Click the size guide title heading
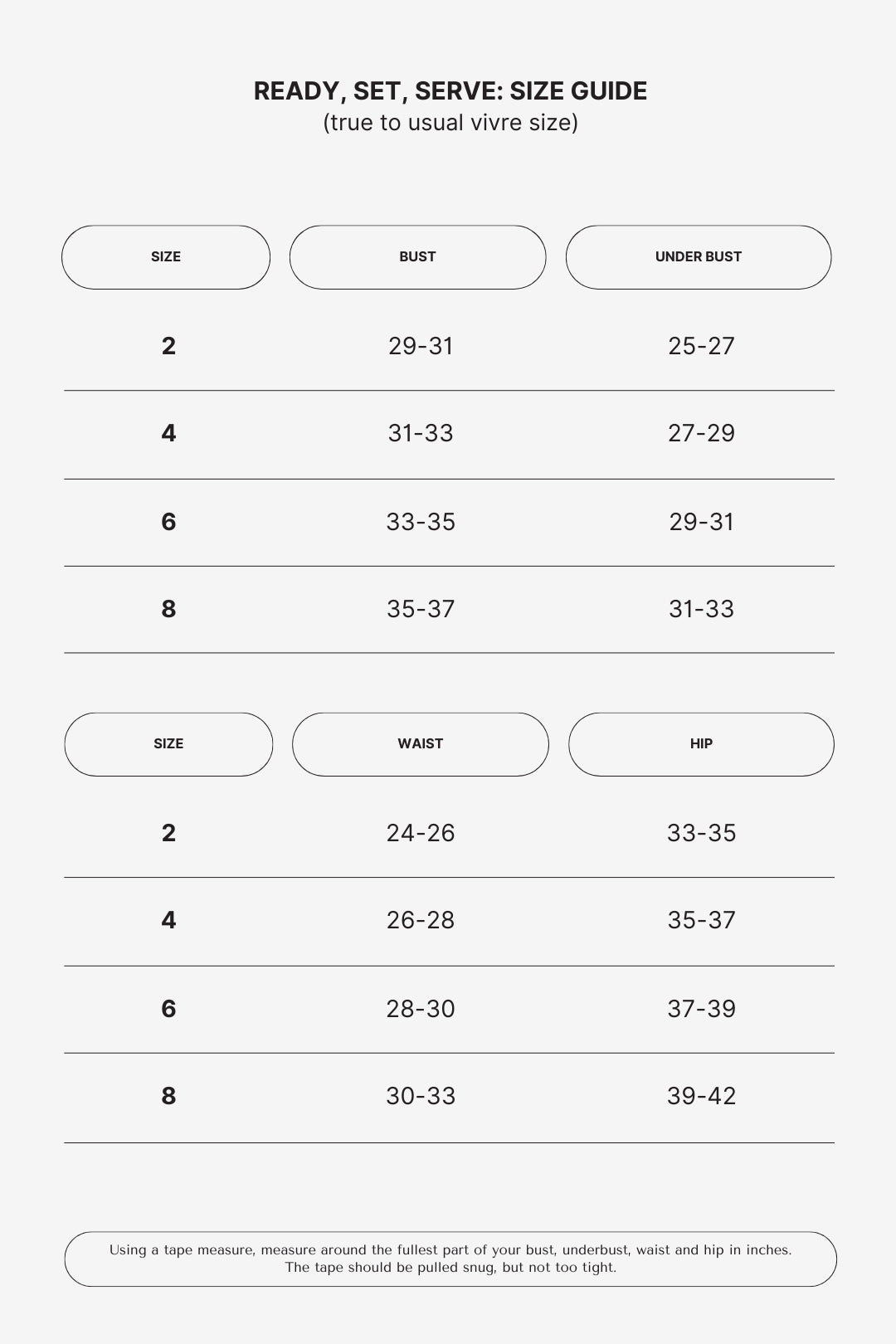Screen dimensions: 896x1344 tap(450, 91)
